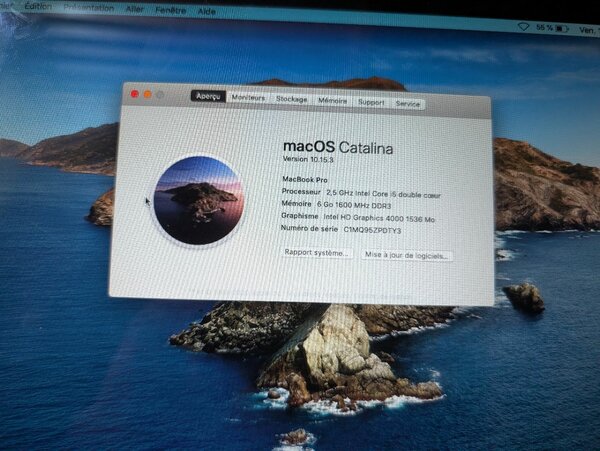The image size is (600, 451).
Task: Select the Mémoire tab
Action: click(333, 101)
